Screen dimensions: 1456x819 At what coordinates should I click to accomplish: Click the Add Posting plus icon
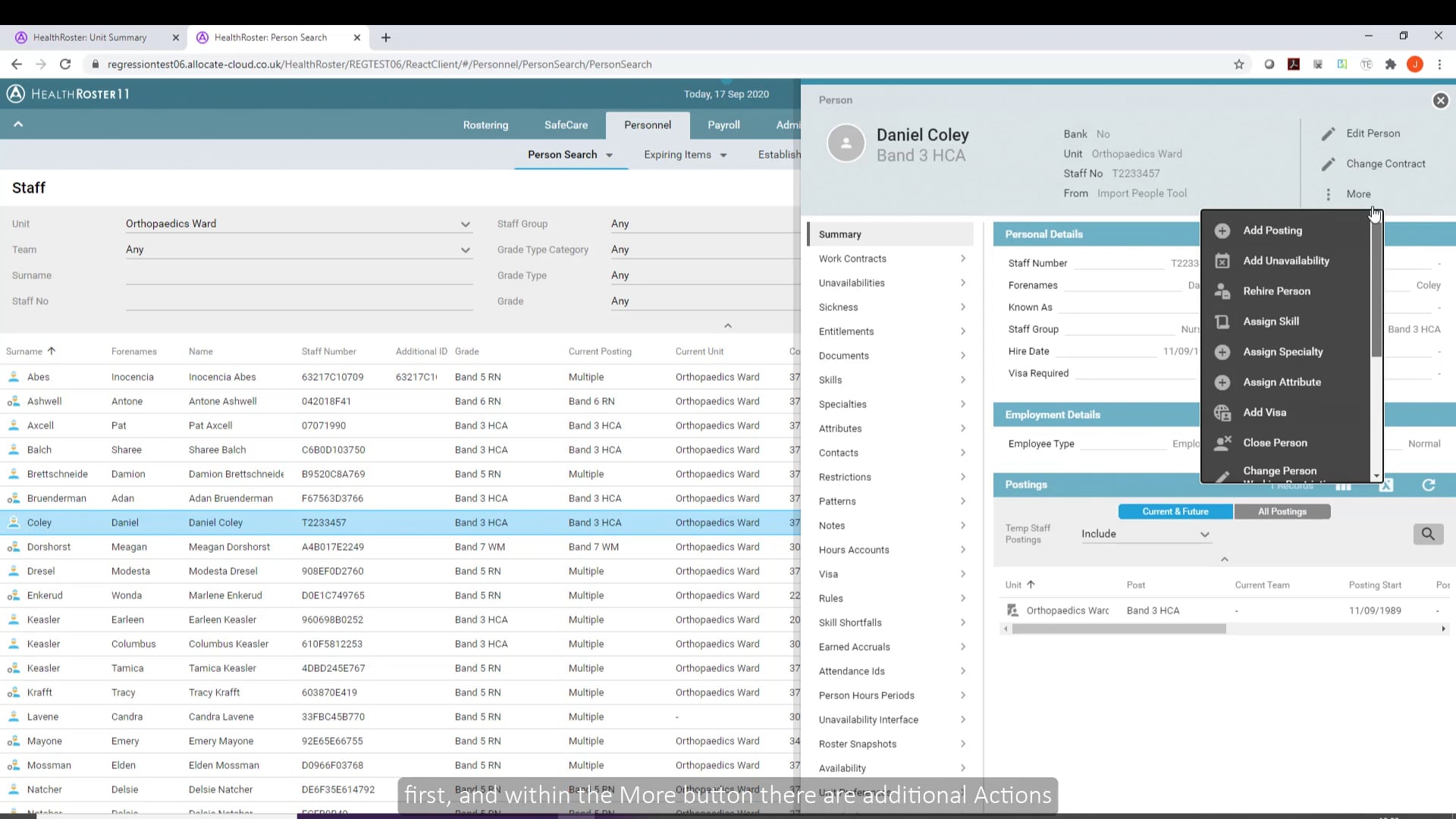pos(1222,231)
